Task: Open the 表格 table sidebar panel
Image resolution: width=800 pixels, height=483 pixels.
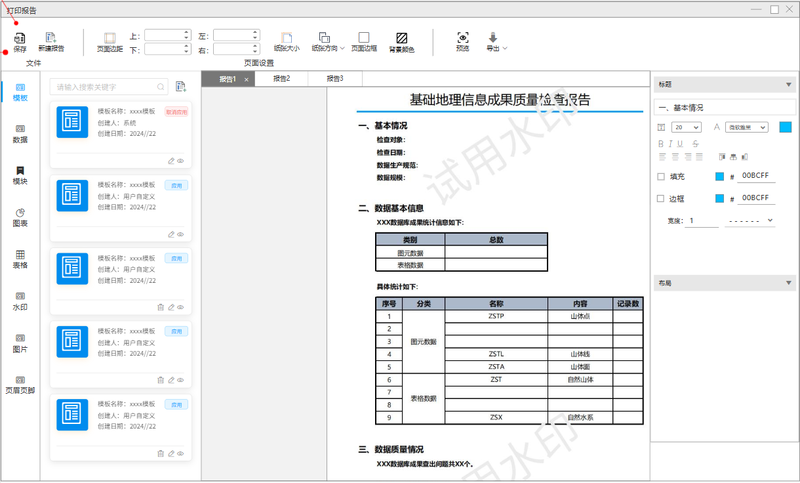Action: point(20,260)
